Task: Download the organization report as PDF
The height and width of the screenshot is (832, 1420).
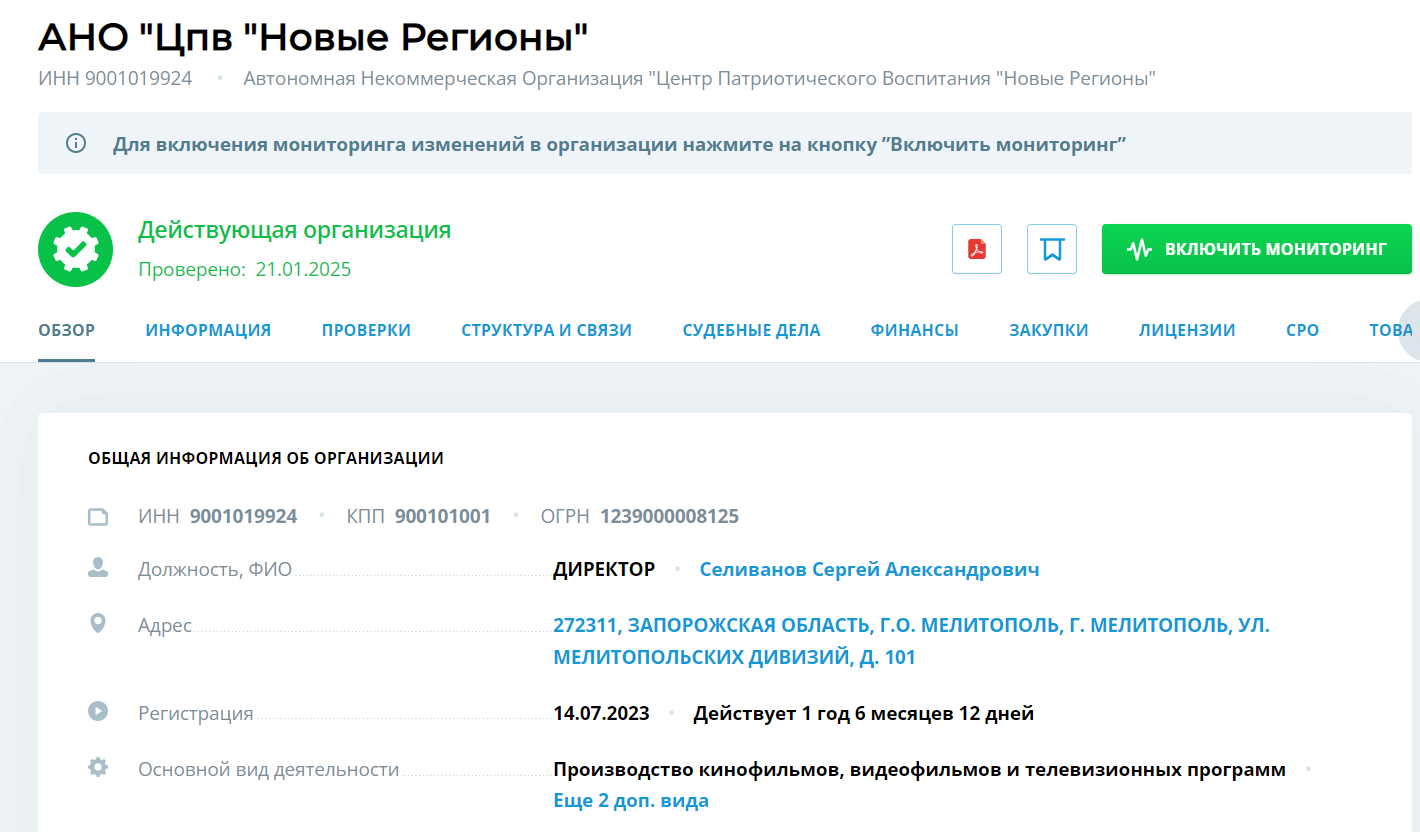Action: tap(976, 249)
